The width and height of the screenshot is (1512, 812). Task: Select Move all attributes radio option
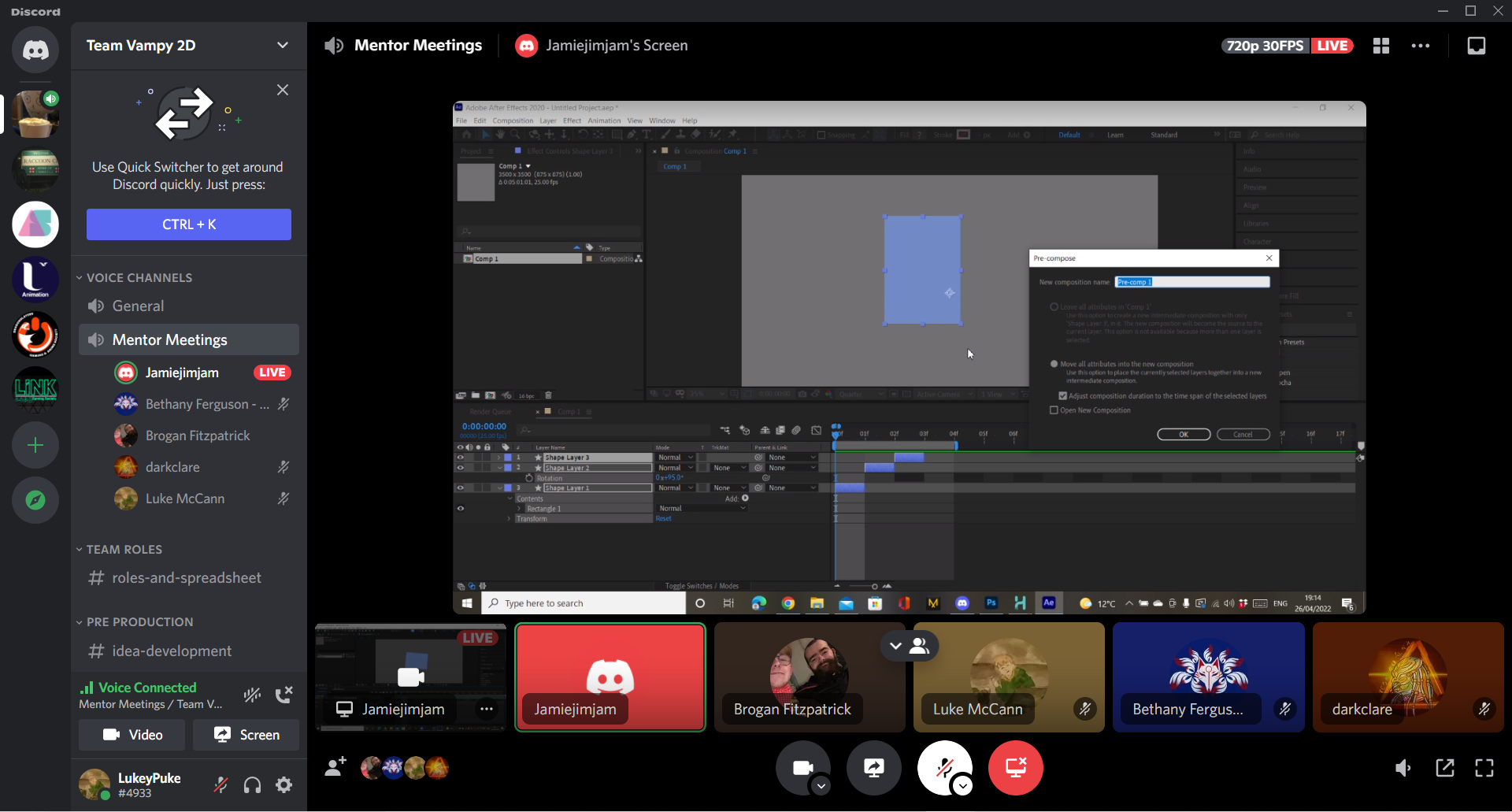(1054, 364)
